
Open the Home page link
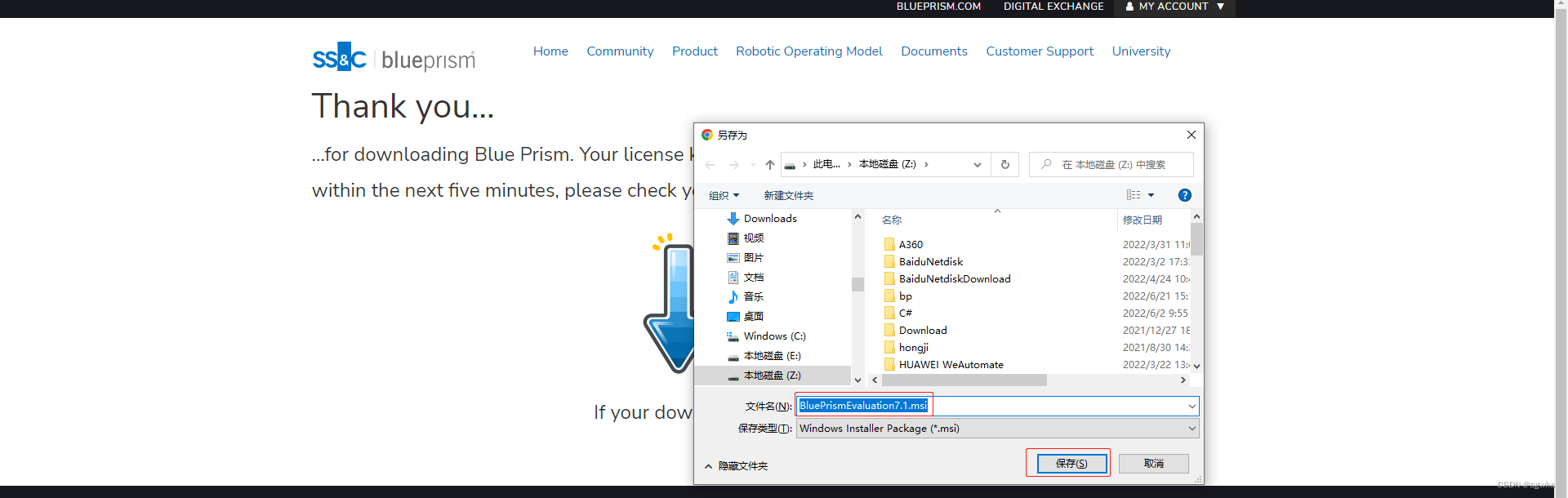pos(550,51)
